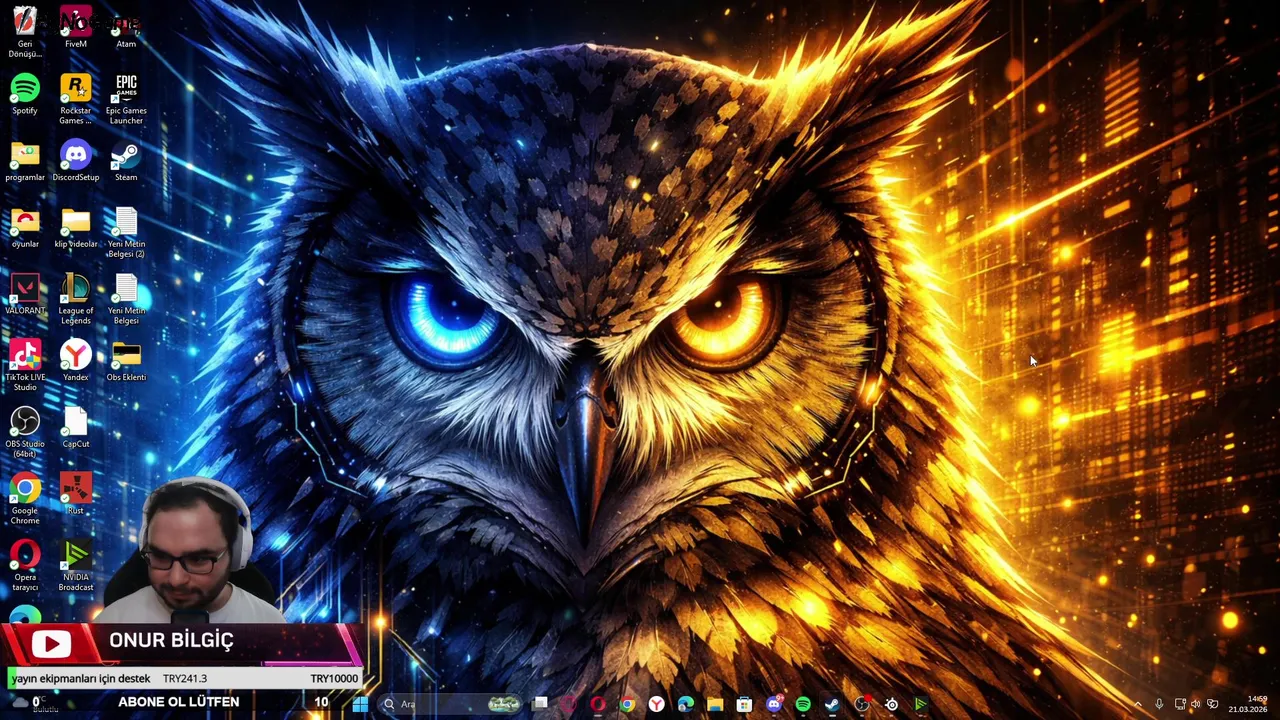The image size is (1280, 720).
Task: Switch to Steam in the taskbar
Action: tap(832, 704)
